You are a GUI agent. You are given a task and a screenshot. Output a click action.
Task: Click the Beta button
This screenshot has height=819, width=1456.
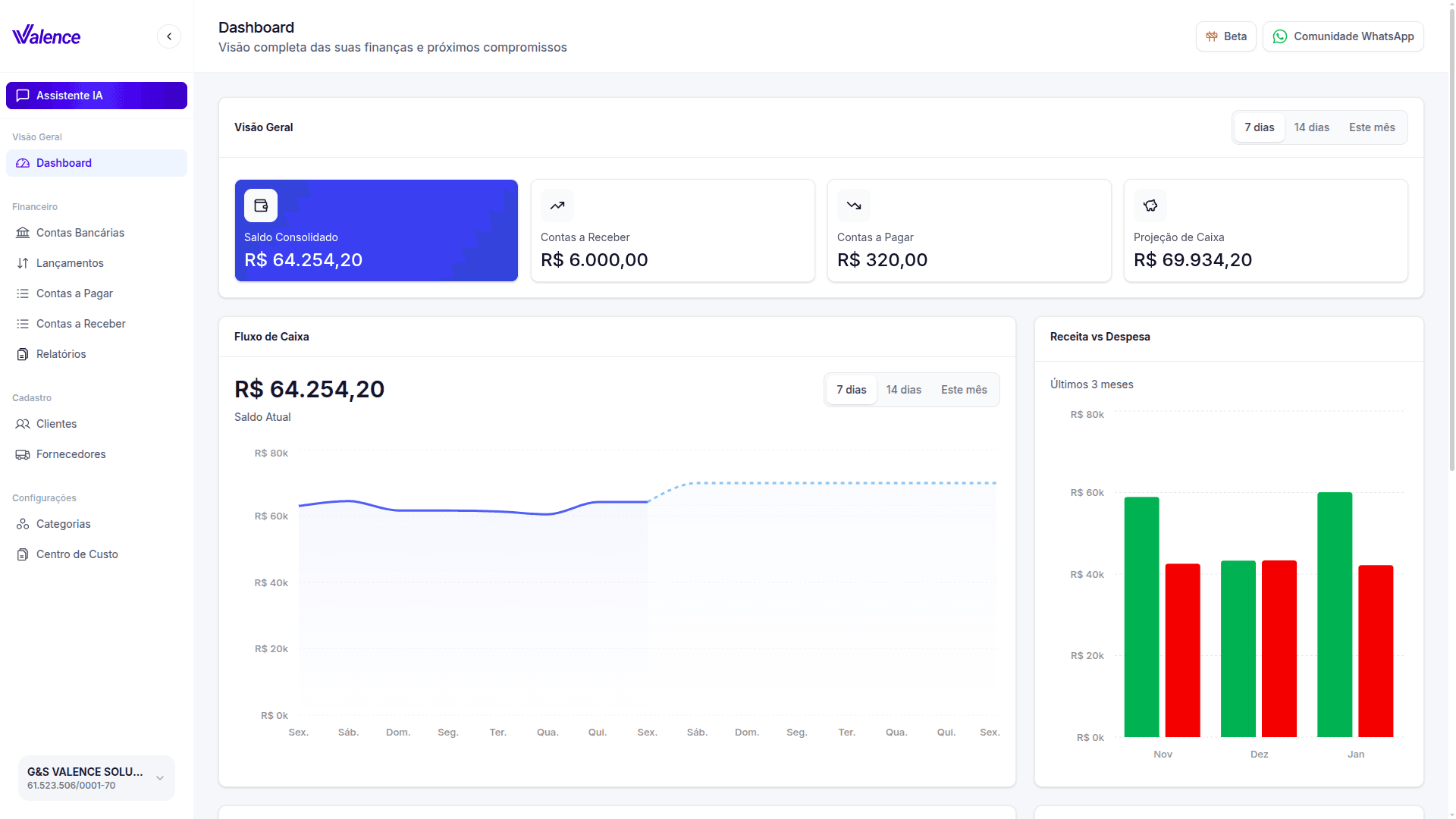(1226, 36)
